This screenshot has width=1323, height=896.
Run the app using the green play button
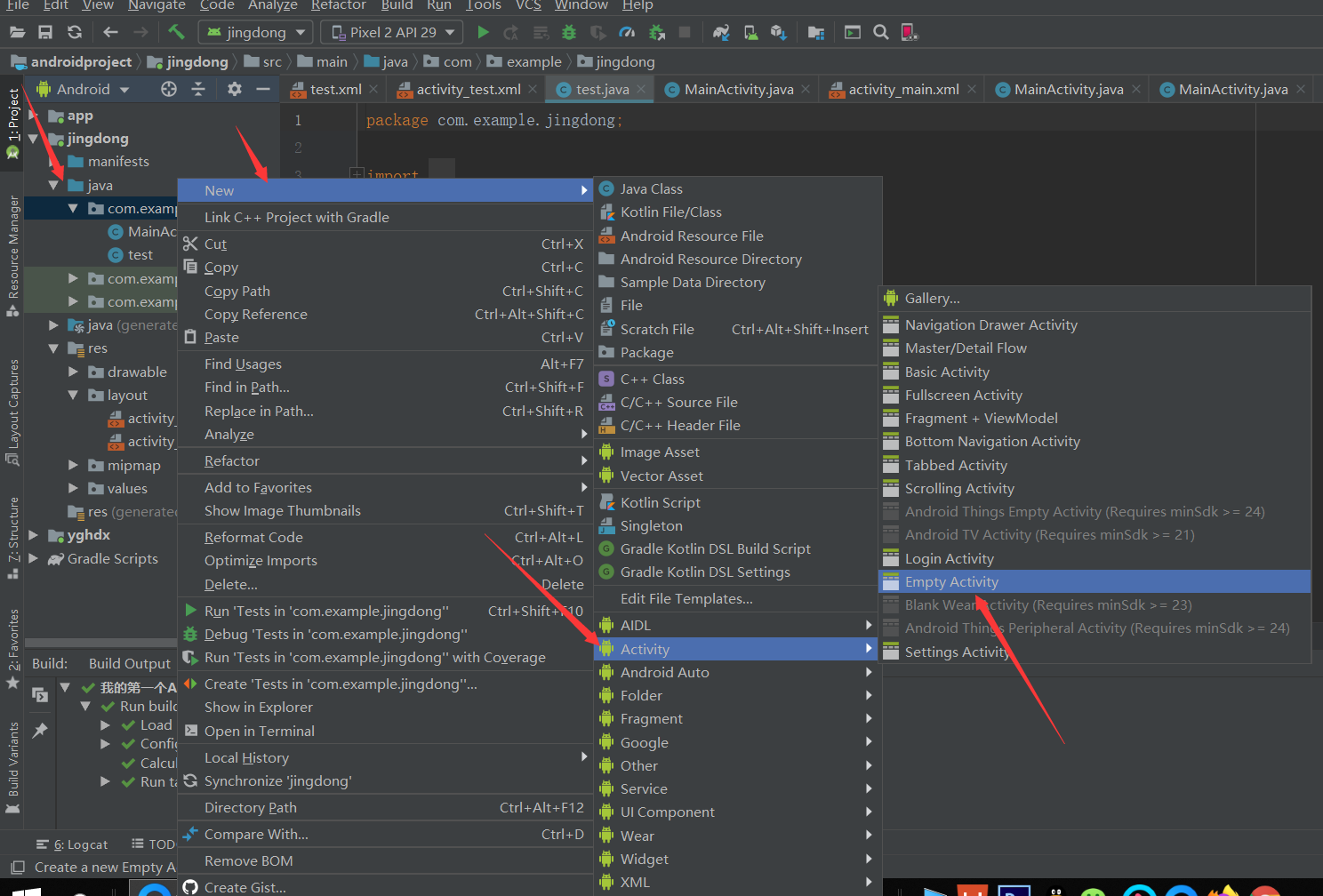(483, 32)
